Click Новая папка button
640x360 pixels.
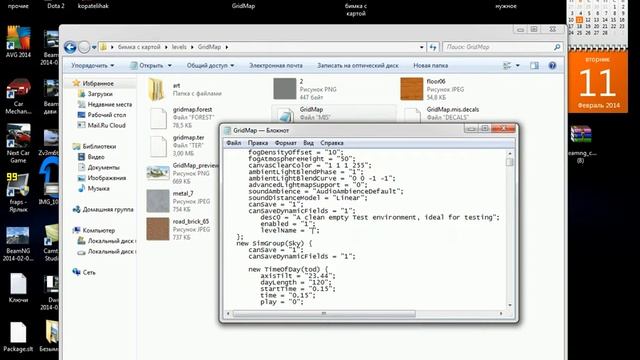tap(431, 65)
